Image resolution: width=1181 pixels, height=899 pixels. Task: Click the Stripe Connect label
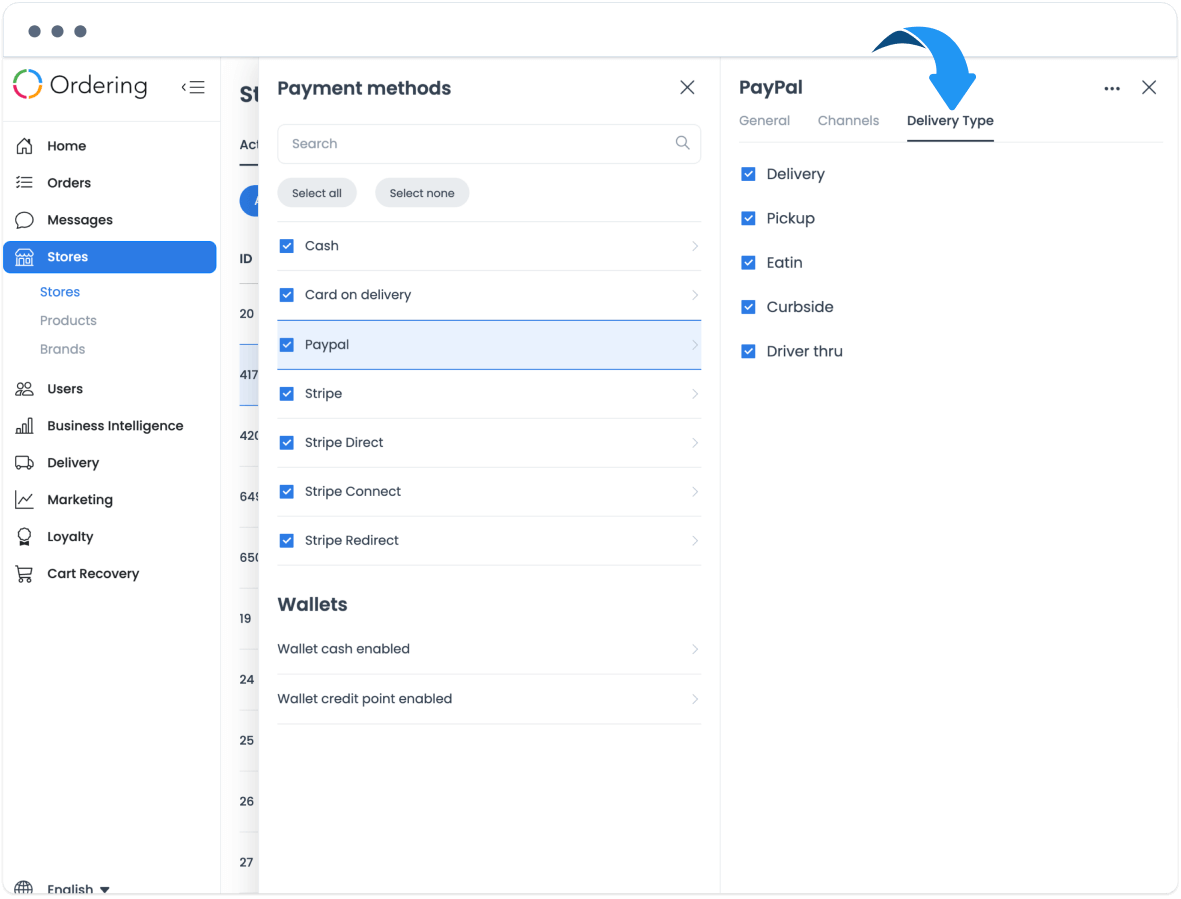click(x=352, y=492)
